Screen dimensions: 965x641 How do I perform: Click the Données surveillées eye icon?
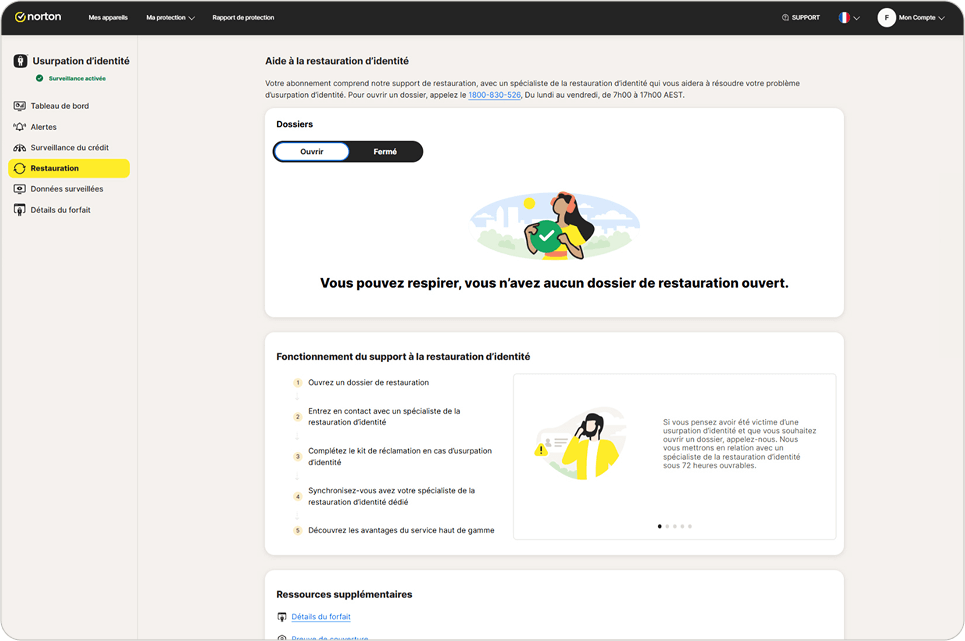[20, 189]
